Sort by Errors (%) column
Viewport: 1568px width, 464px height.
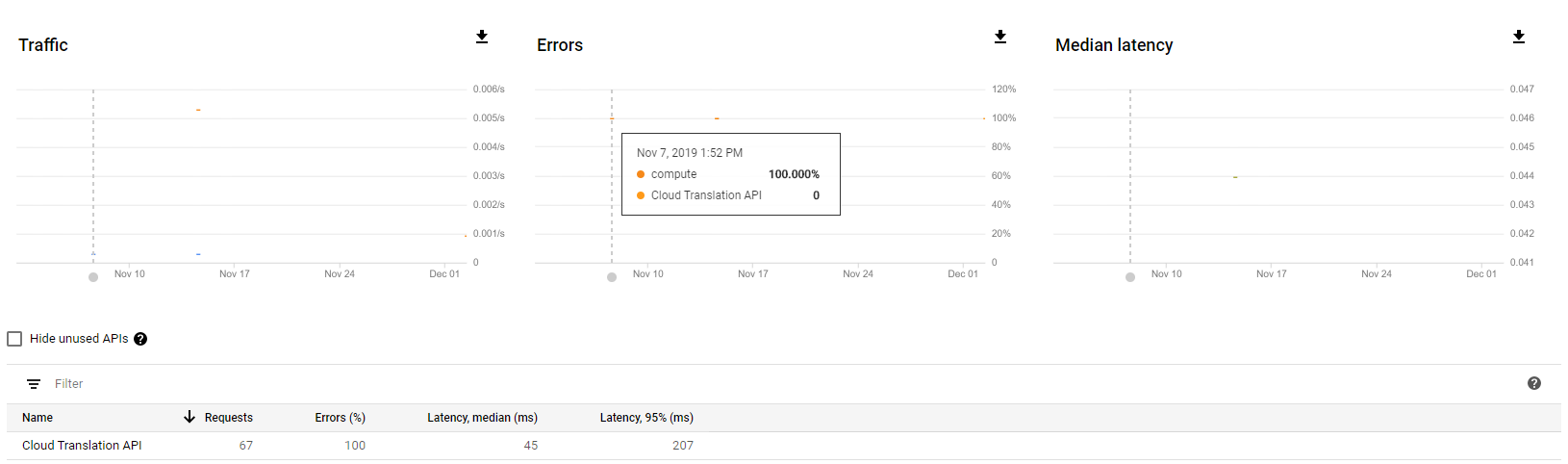click(x=340, y=418)
